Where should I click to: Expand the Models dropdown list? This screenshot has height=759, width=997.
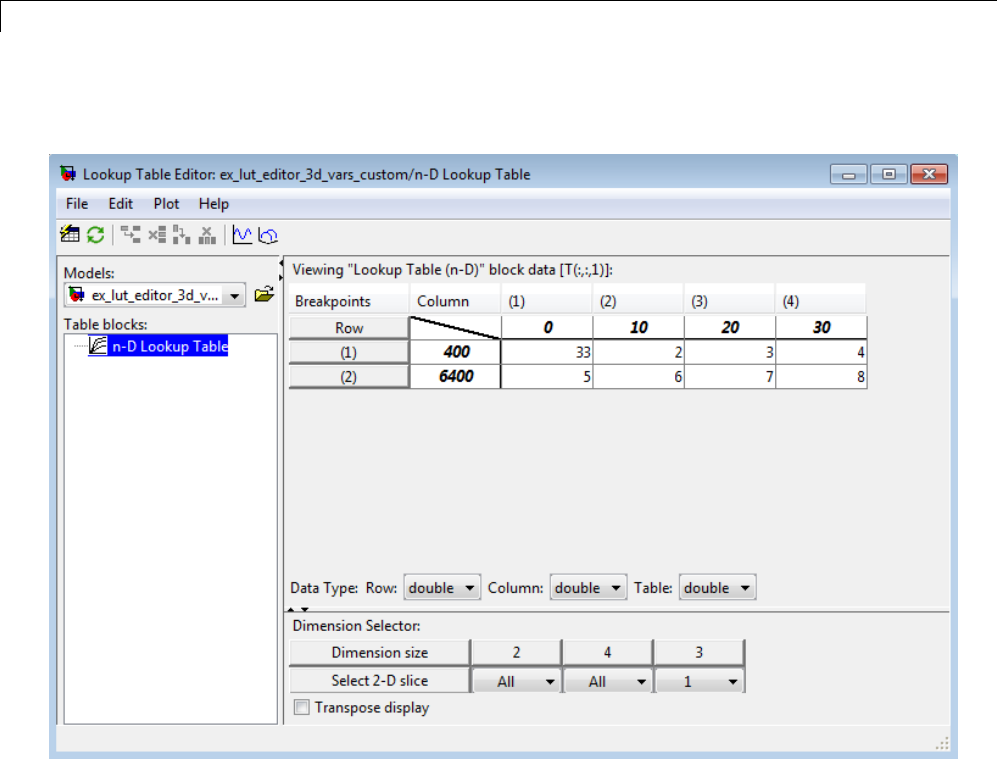(235, 296)
